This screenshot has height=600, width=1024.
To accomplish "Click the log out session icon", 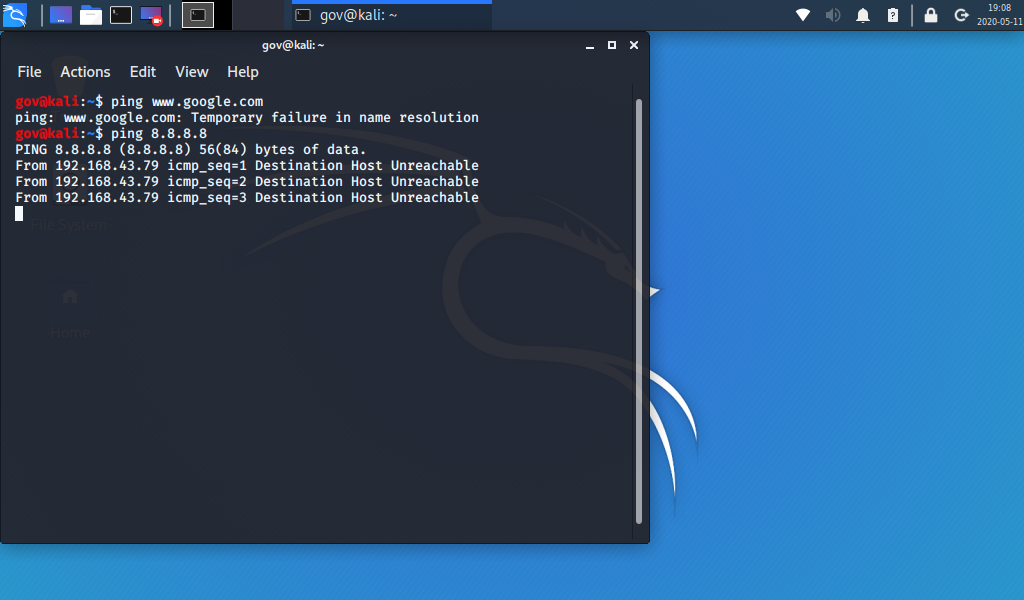I will (x=961, y=15).
